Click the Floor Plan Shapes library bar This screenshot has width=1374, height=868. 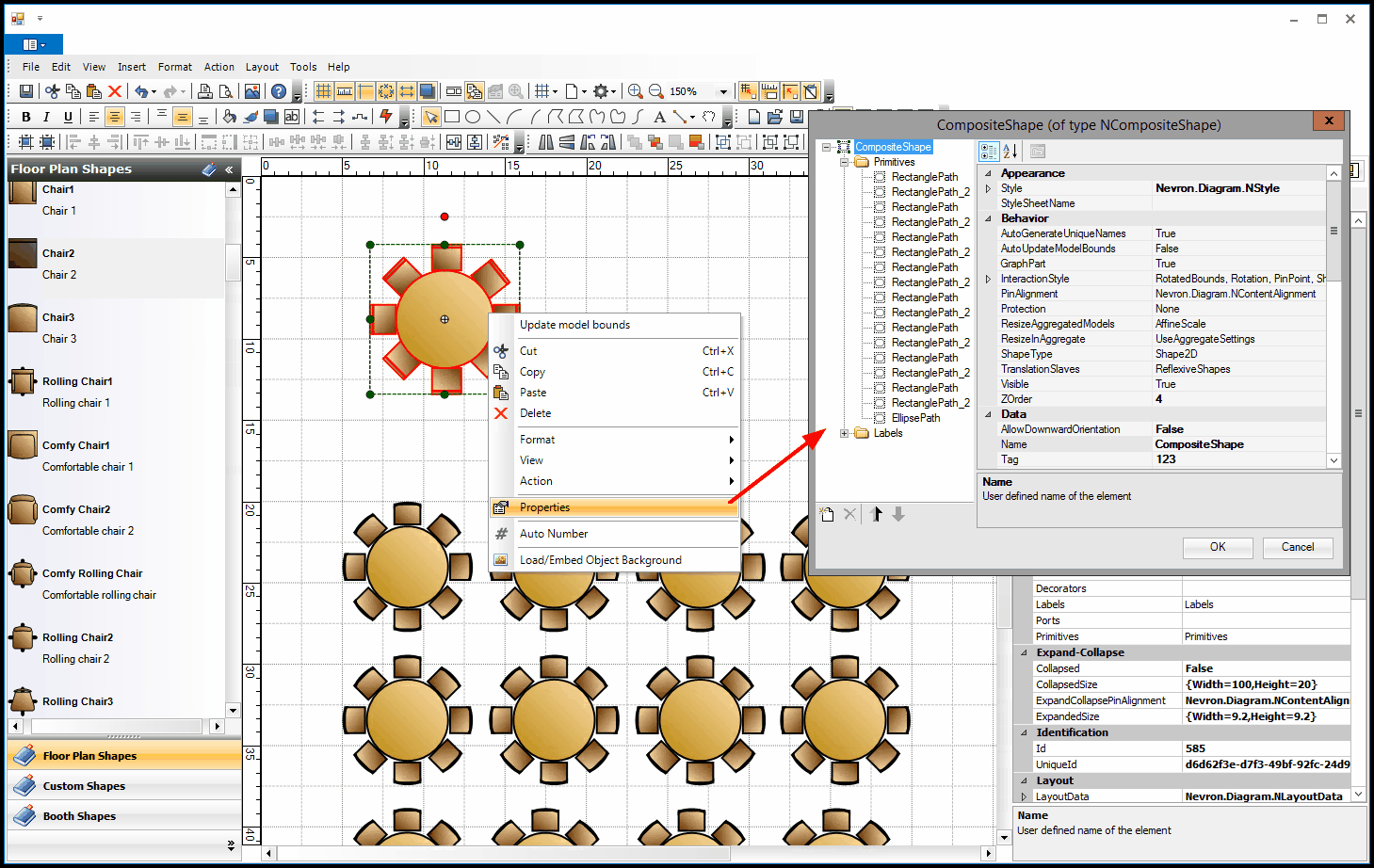click(124, 756)
